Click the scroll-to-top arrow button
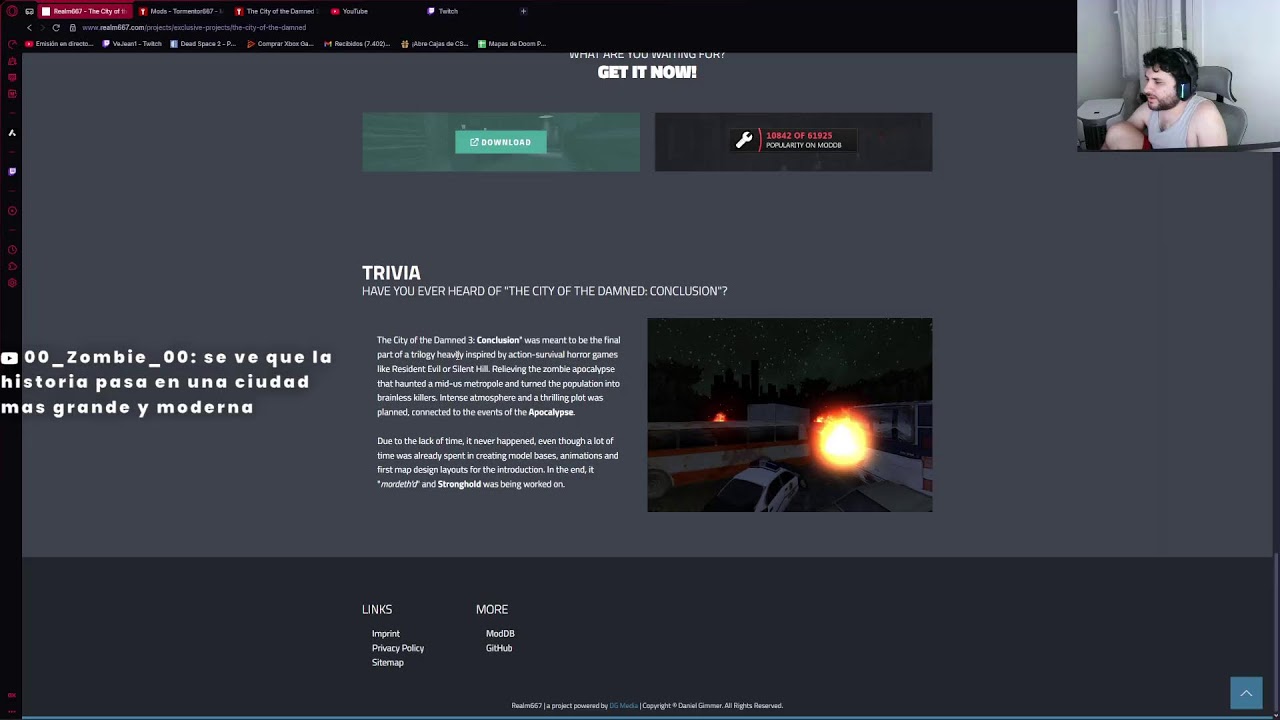Image resolution: width=1280 pixels, height=720 pixels. (1246, 693)
